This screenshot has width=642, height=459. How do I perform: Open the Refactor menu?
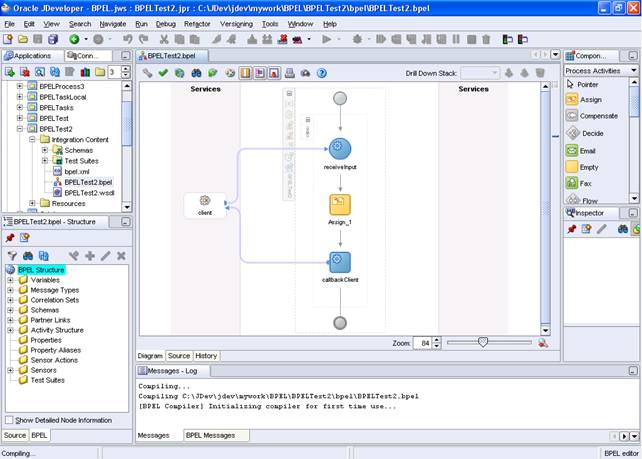point(197,23)
